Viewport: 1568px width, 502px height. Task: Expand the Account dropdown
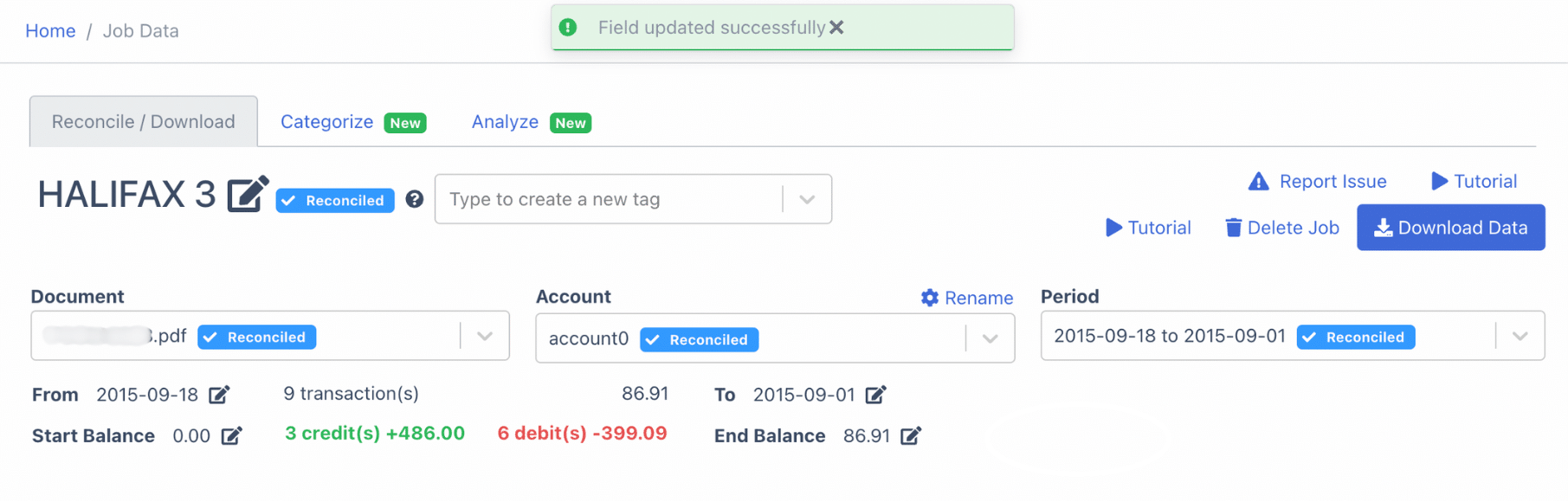click(990, 338)
